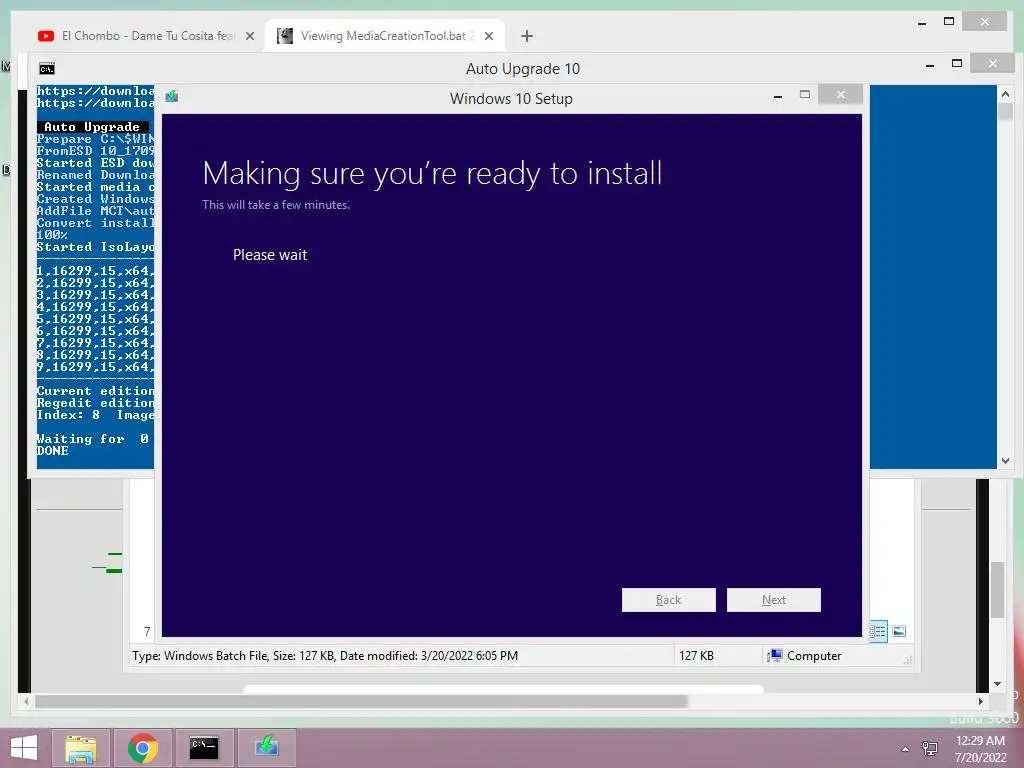Image resolution: width=1024 pixels, height=768 pixels.
Task: Minimize the Chrome browser window
Action: point(921,23)
